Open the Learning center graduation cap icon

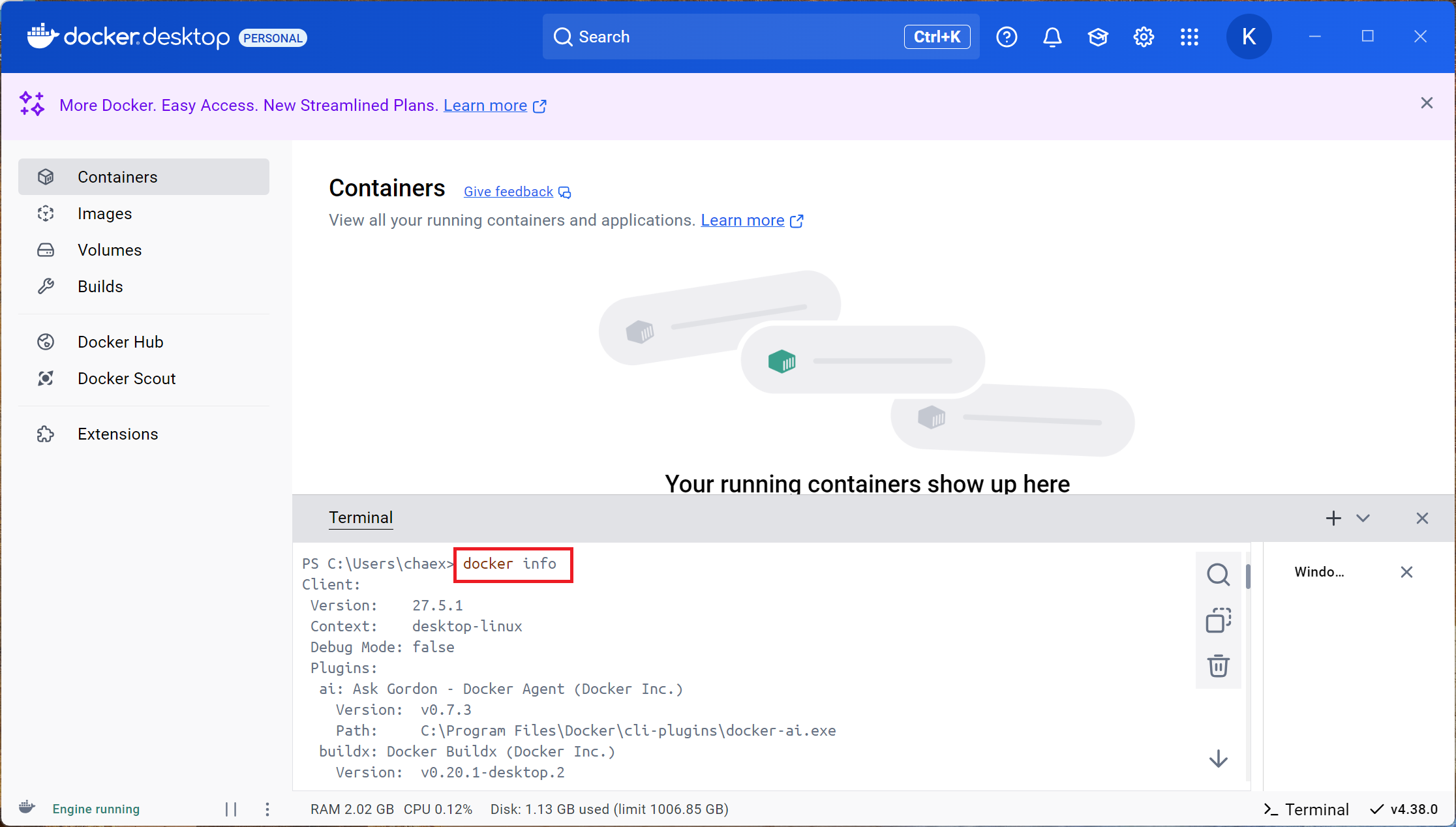pyautogui.click(x=1098, y=37)
